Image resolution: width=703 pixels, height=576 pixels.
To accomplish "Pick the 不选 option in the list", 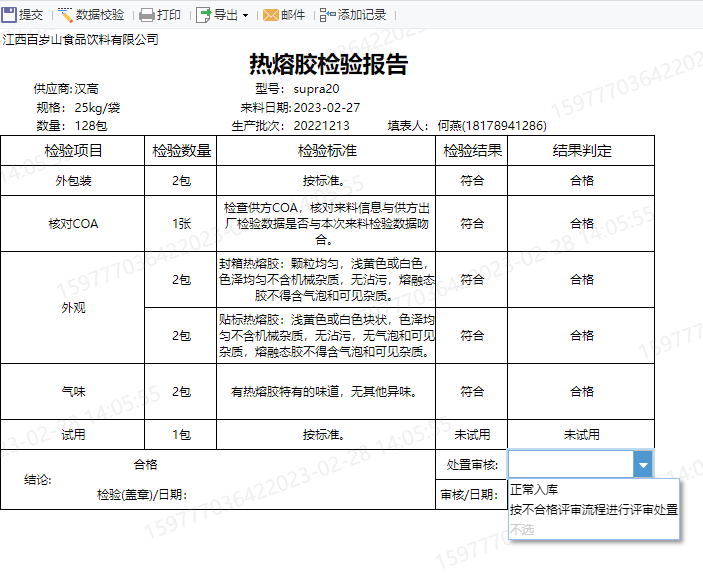I will point(522,529).
